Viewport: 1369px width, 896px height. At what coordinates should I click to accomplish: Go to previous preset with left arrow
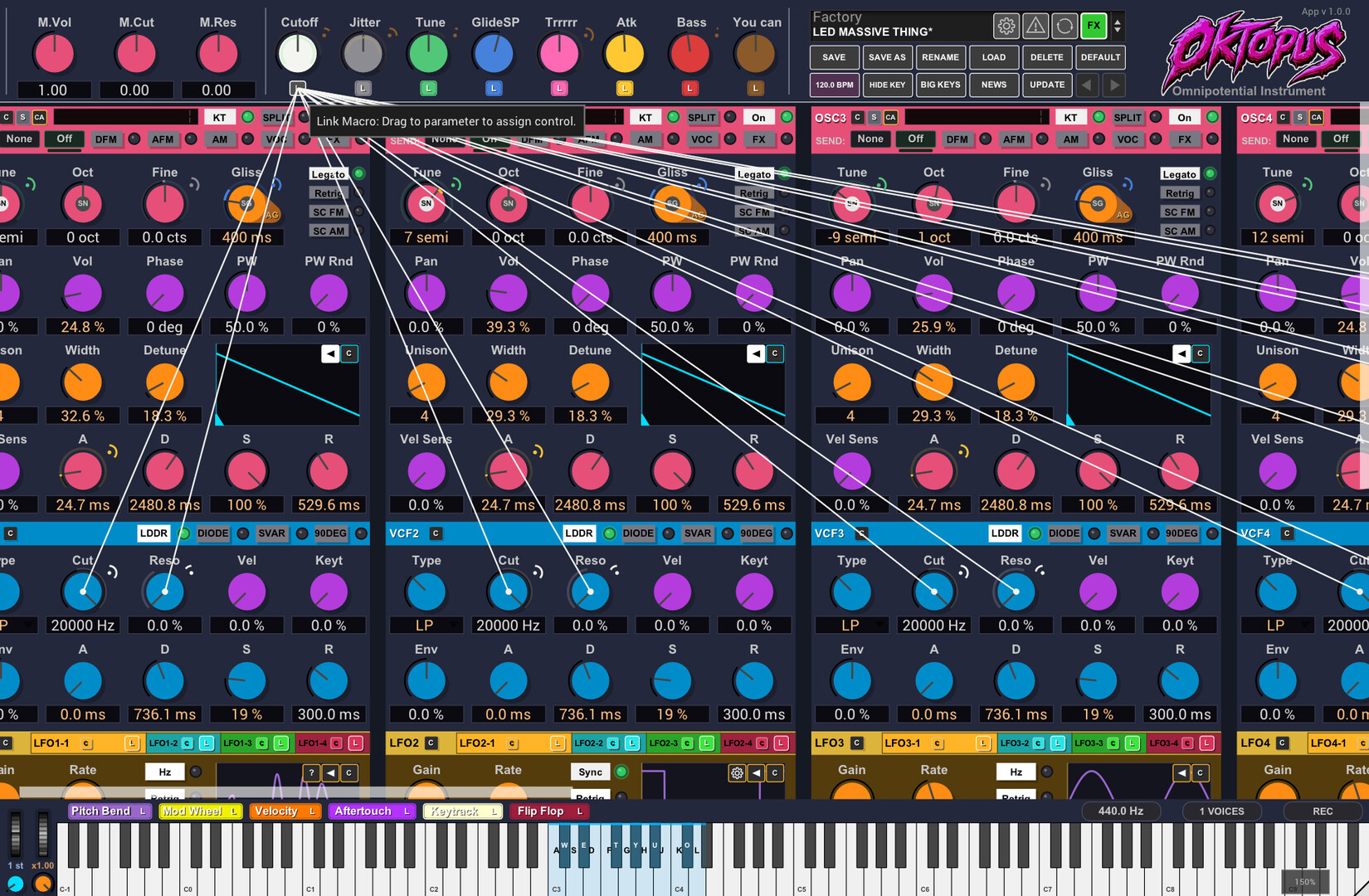coord(1087,85)
